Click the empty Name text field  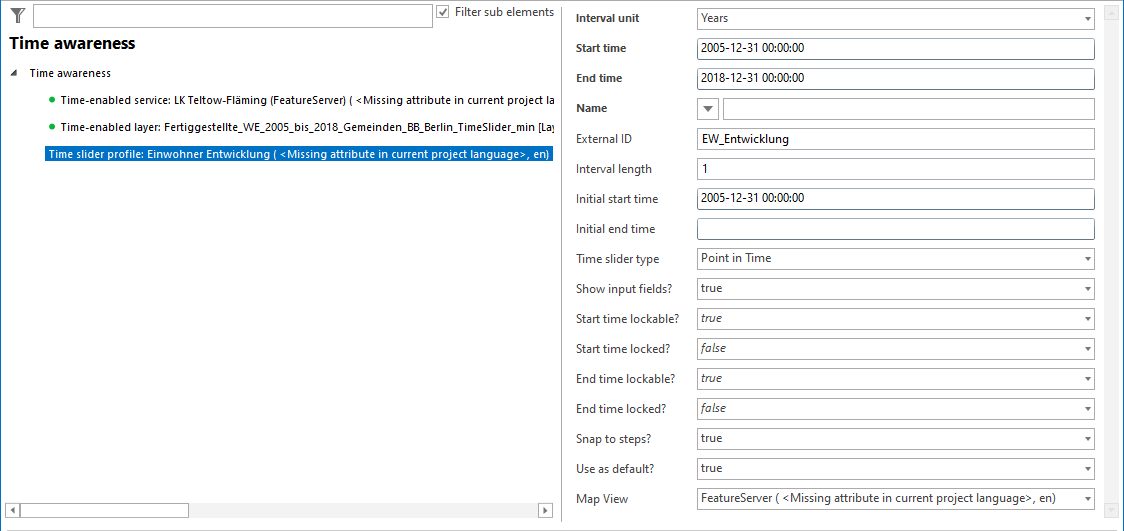(908, 109)
